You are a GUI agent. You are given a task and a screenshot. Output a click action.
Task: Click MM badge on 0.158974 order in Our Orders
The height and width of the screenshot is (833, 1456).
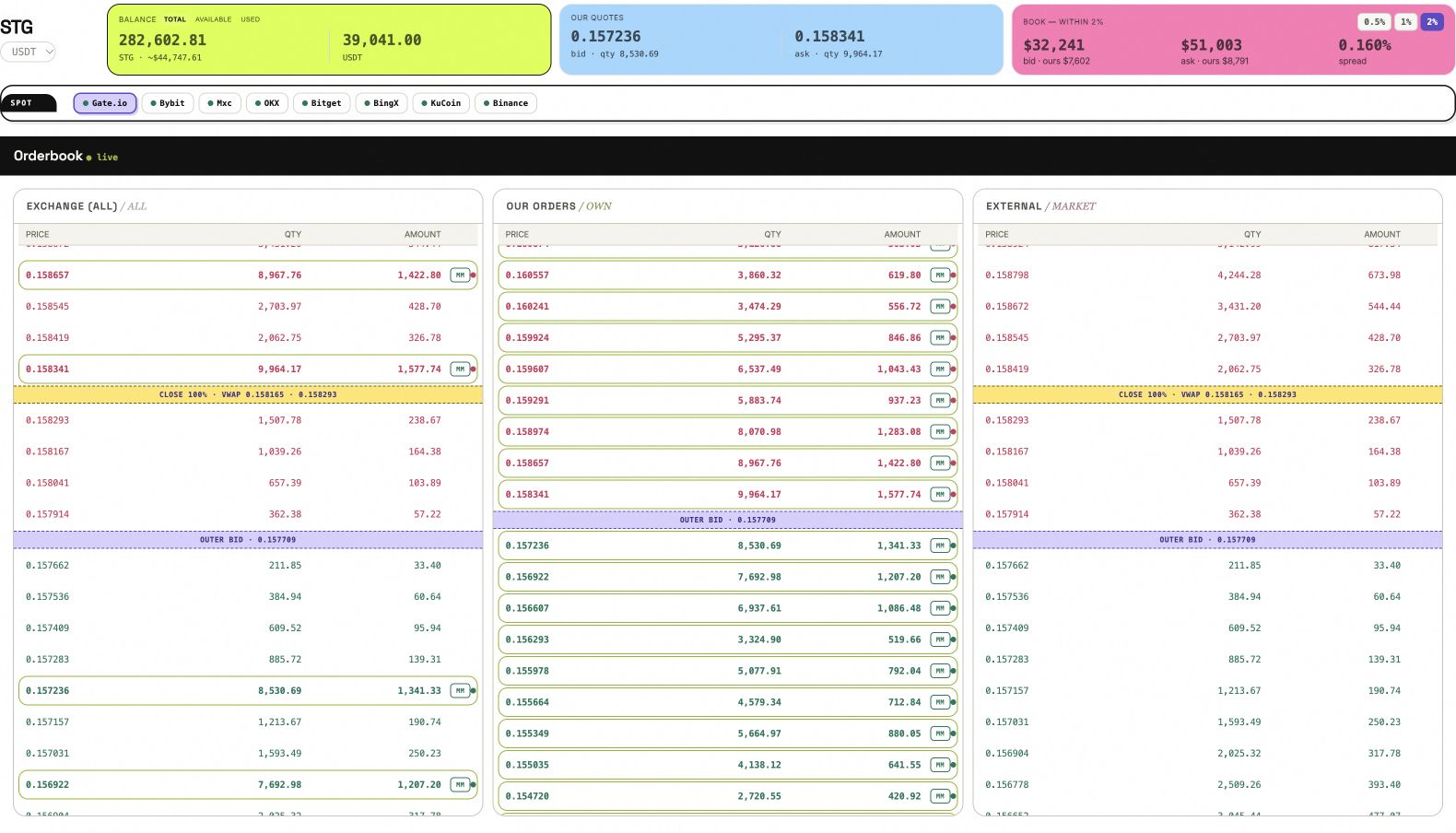coord(940,431)
